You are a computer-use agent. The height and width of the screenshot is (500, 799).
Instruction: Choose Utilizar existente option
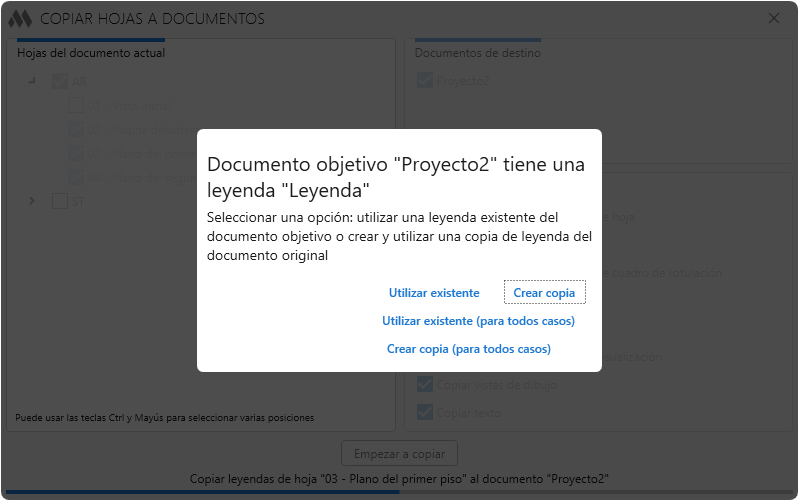[x=434, y=293]
